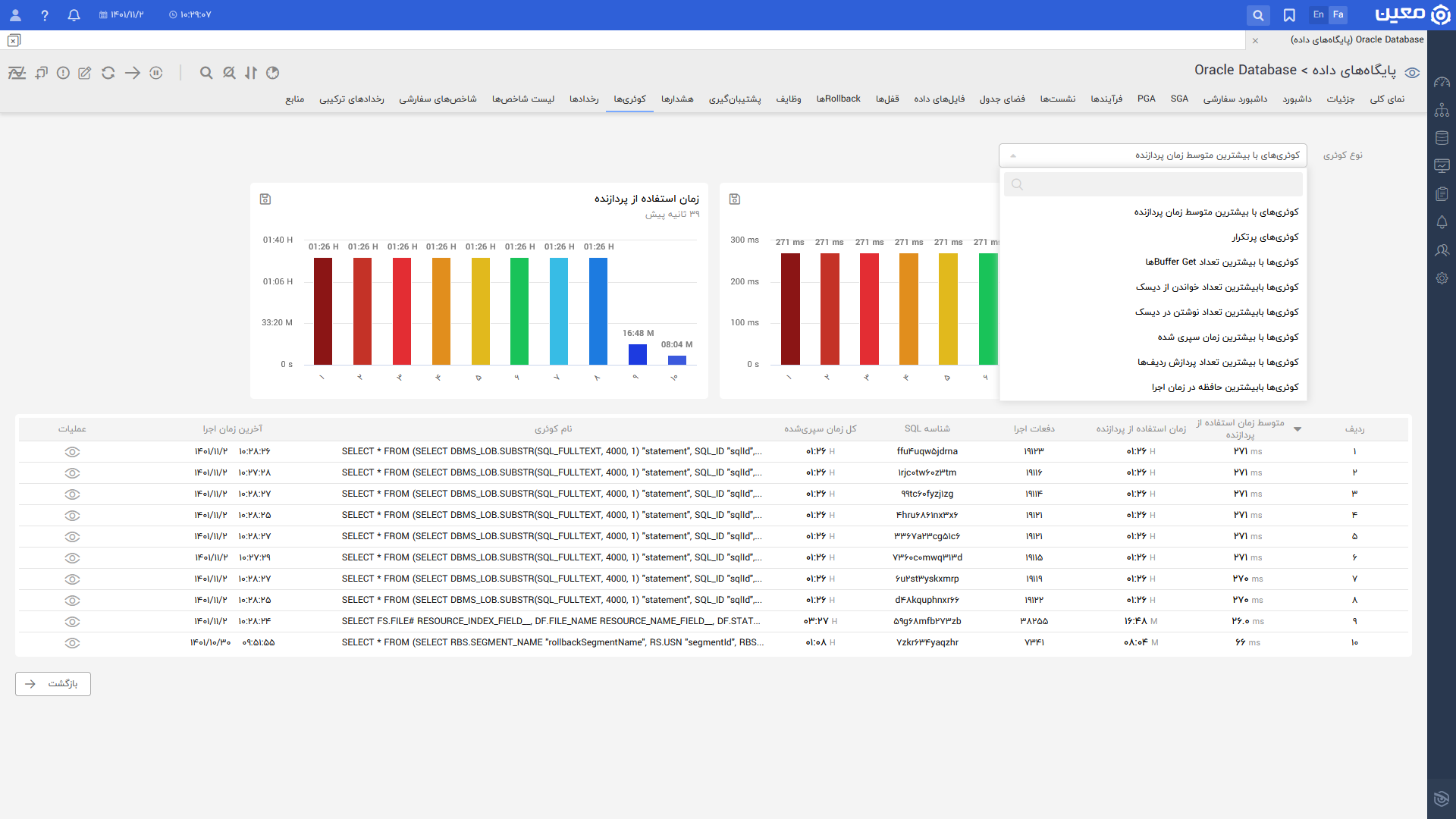Sort by متوسط زمان استفاده از پردازنده column
1456x819 pixels.
[1241, 428]
